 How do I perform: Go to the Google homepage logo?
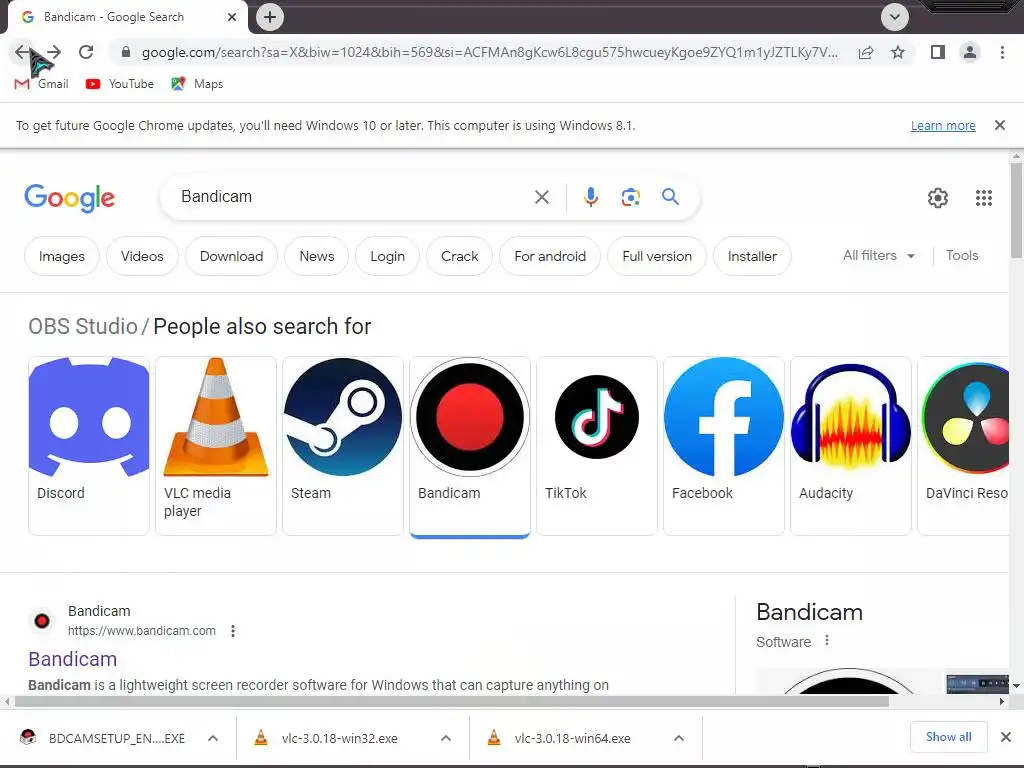pos(70,198)
